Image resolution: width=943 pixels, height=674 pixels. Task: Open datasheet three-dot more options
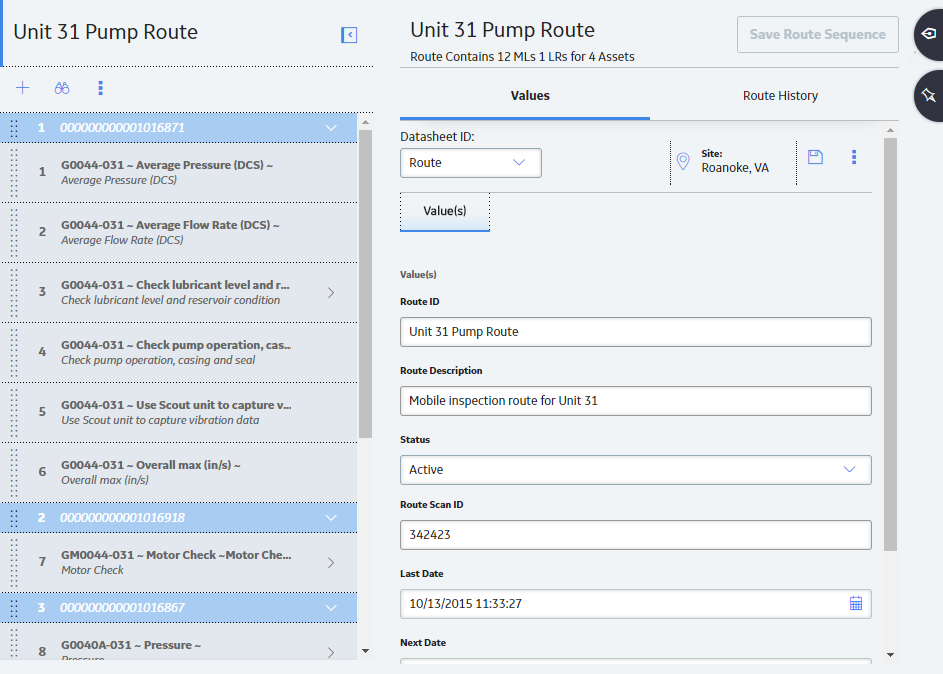(x=854, y=157)
